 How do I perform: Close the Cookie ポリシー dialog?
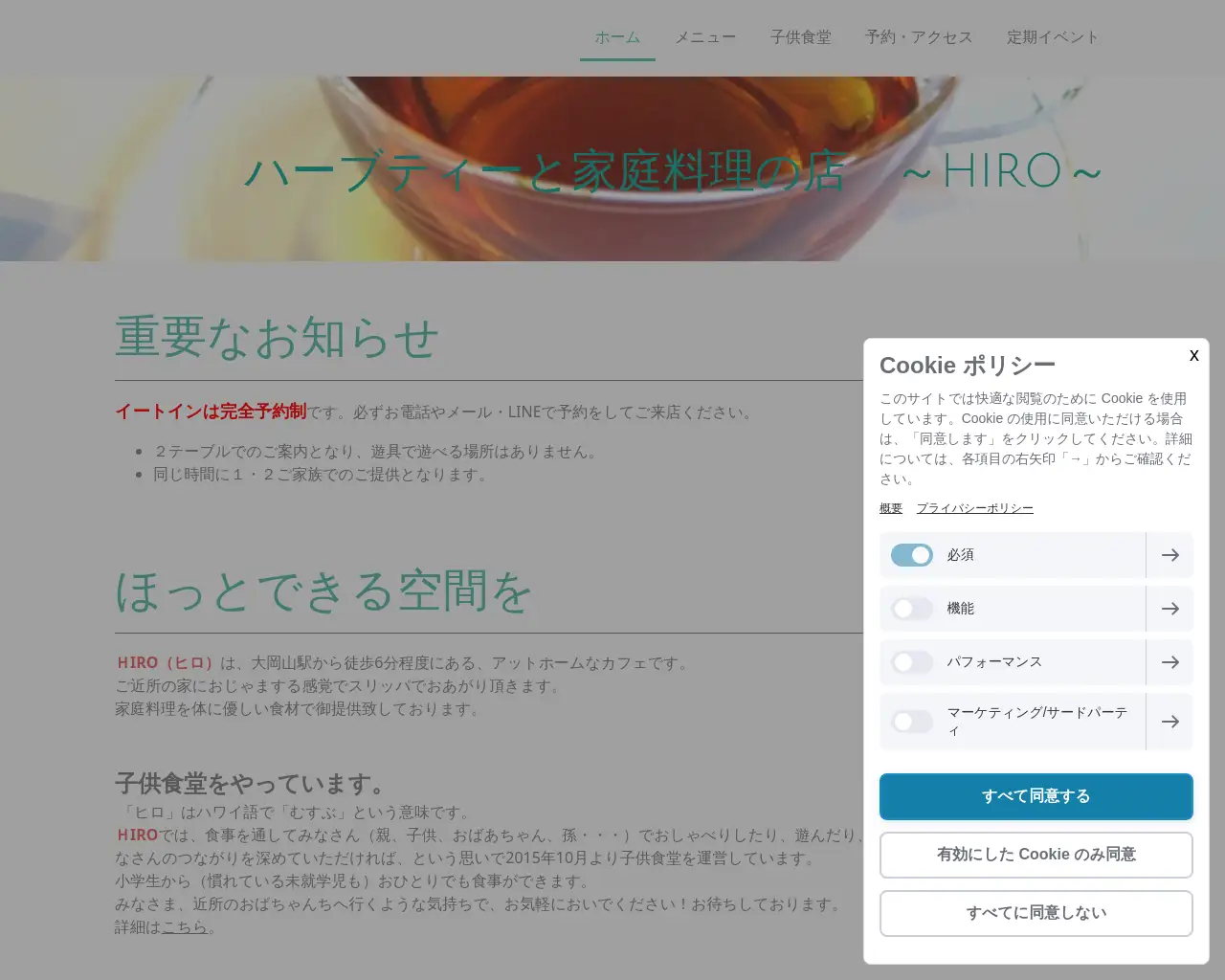pos(1193,355)
